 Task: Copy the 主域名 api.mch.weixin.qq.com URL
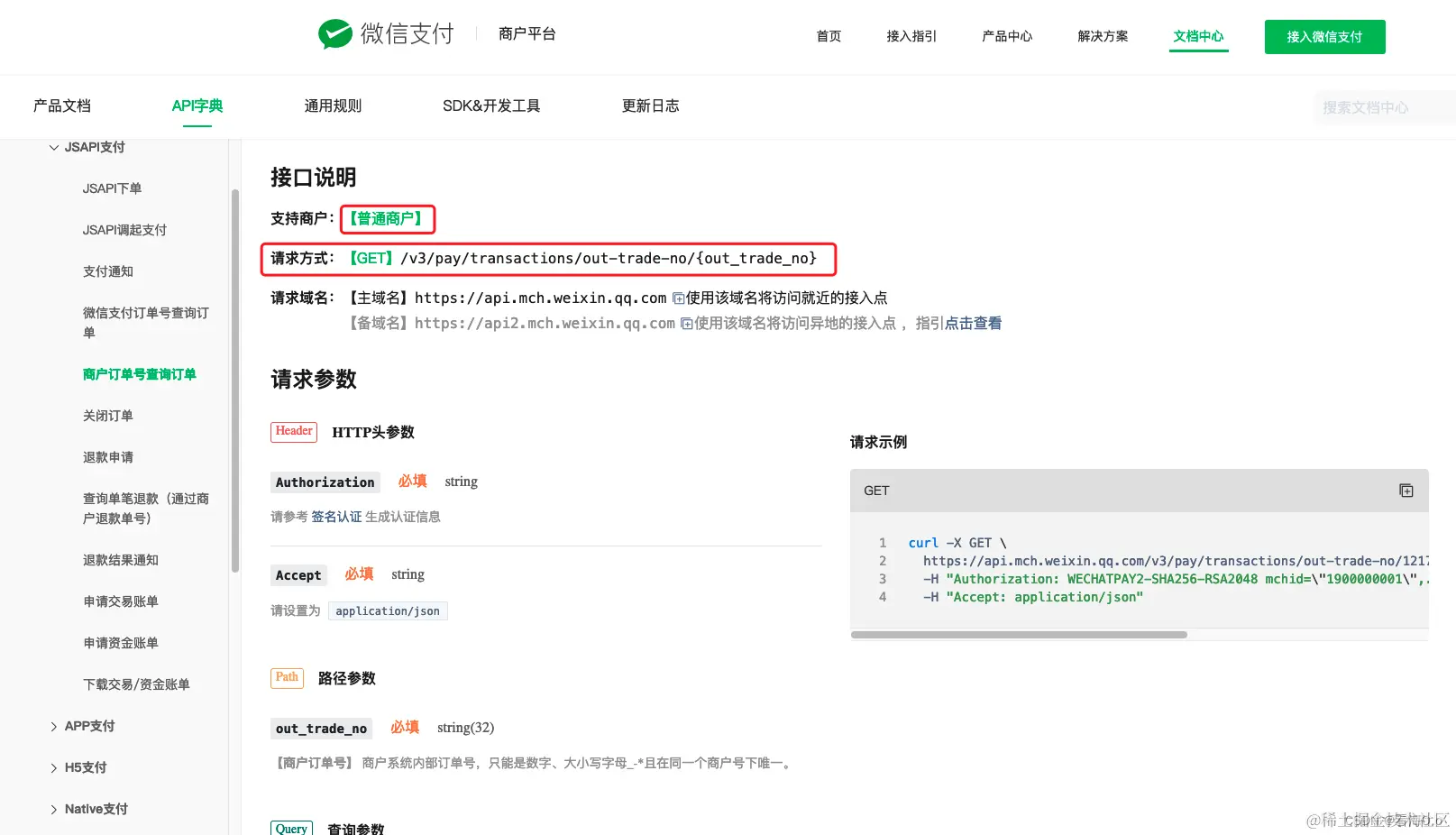677,297
